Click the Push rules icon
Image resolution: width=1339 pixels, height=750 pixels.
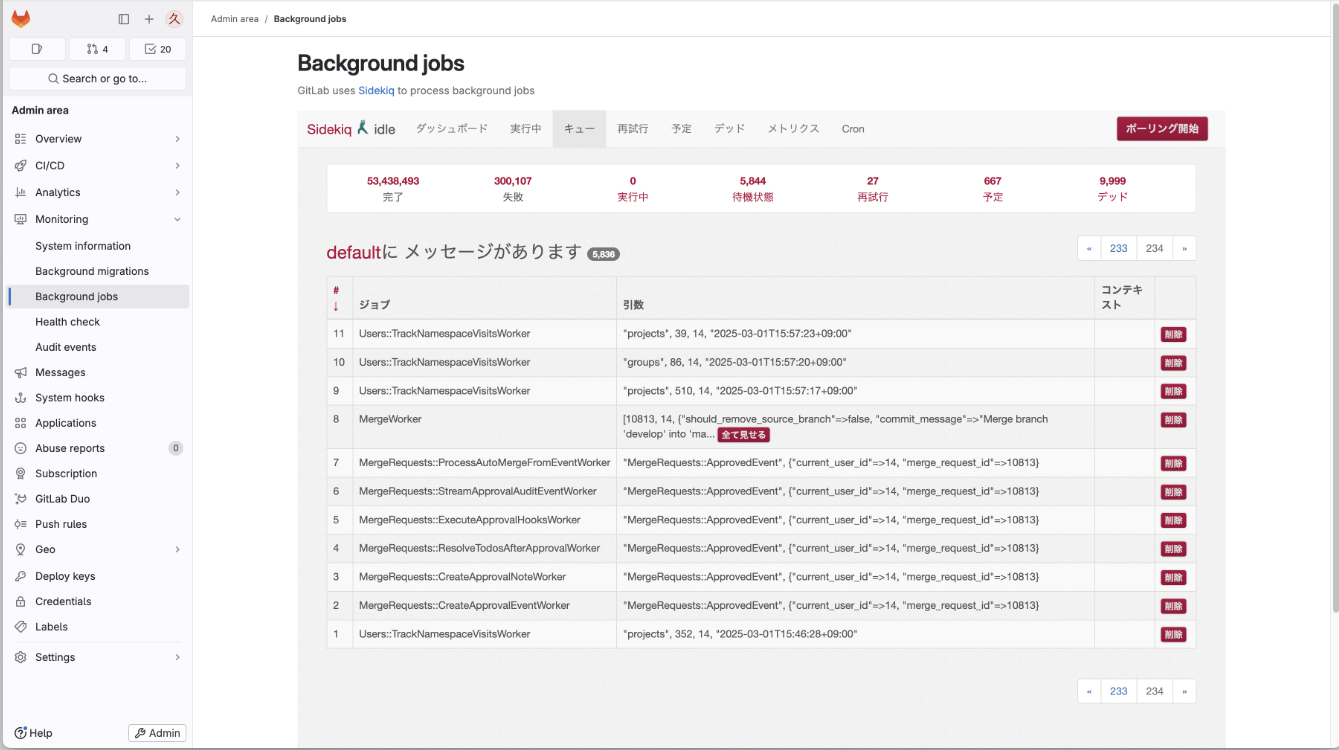tap(21, 524)
